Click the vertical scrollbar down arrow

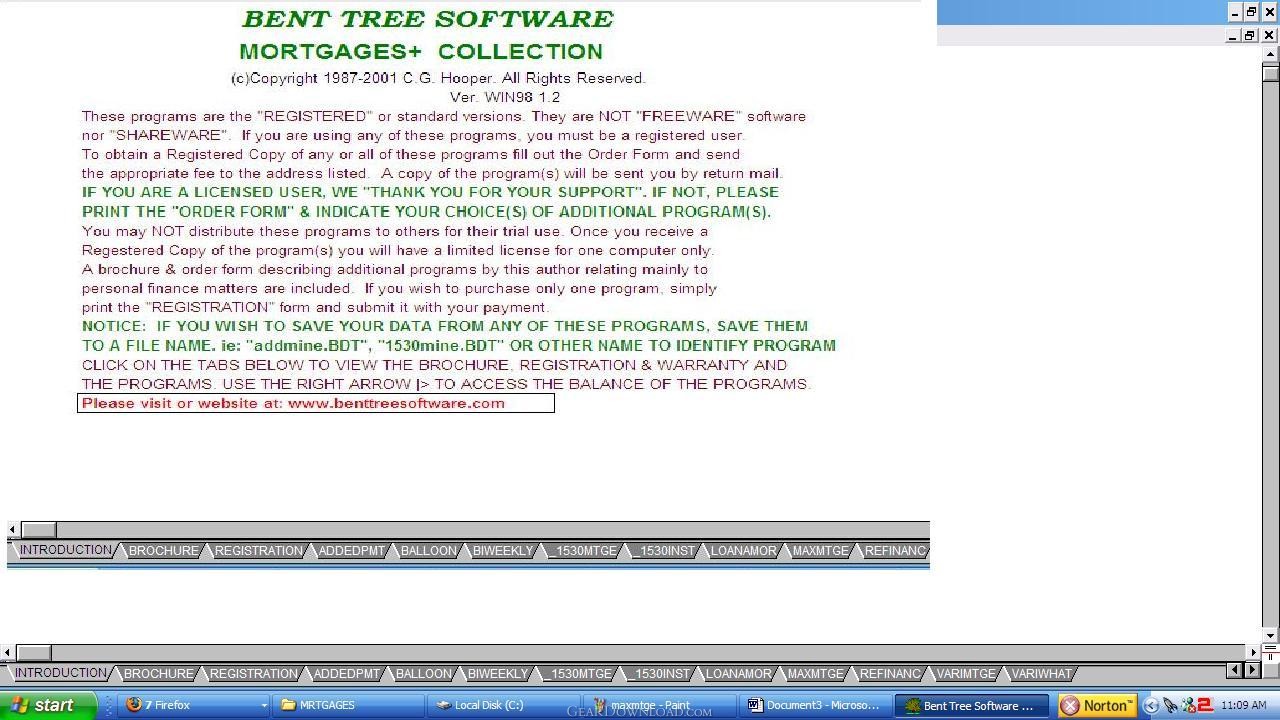click(x=1271, y=635)
